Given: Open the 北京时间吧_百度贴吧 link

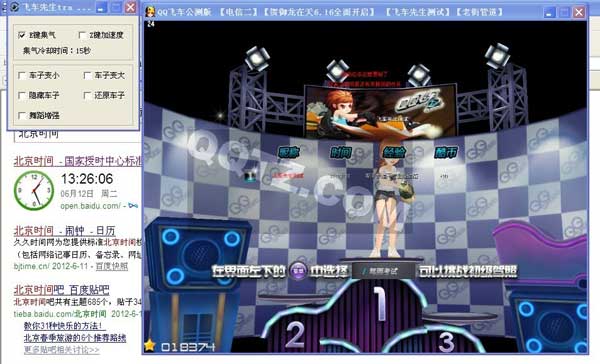Looking at the screenshot, I should [62, 290].
